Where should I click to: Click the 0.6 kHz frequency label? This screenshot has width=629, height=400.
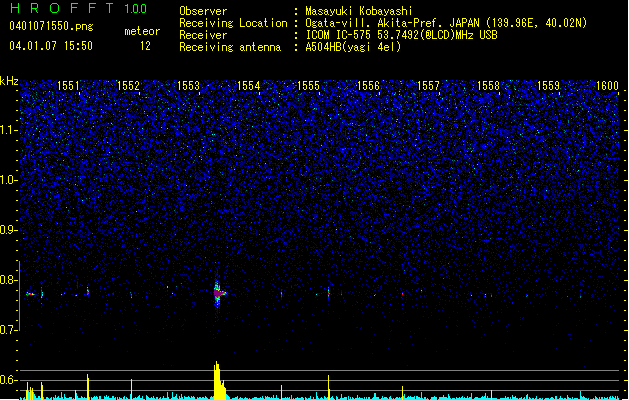coord(9,380)
